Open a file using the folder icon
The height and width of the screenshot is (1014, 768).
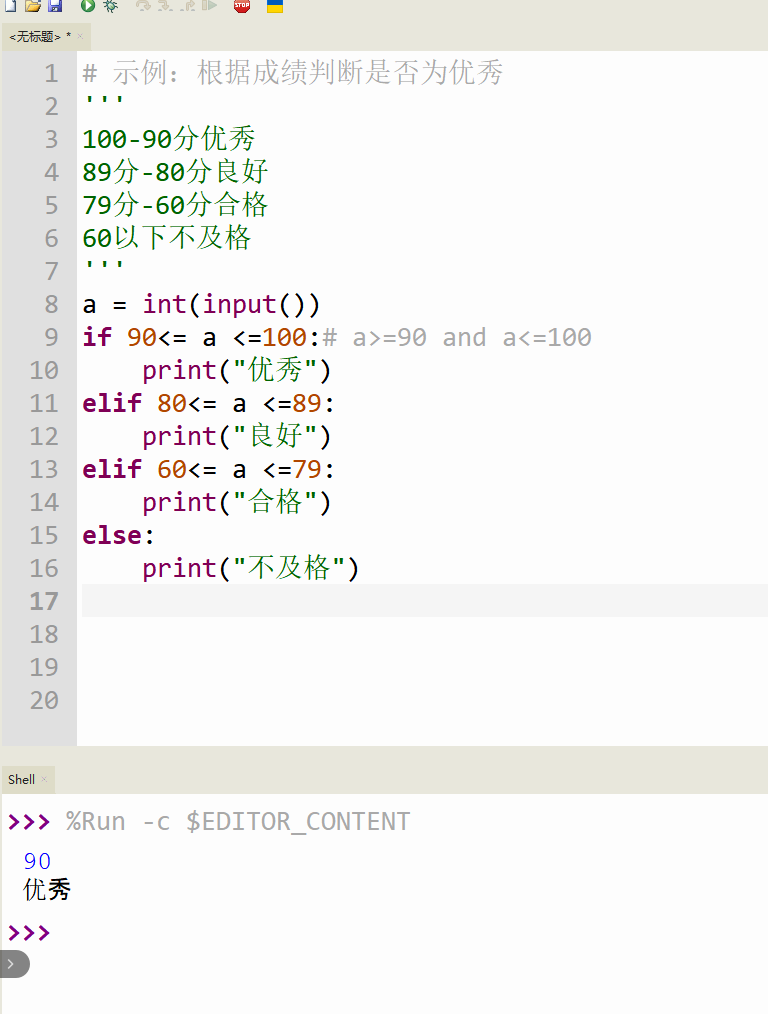[33, 6]
